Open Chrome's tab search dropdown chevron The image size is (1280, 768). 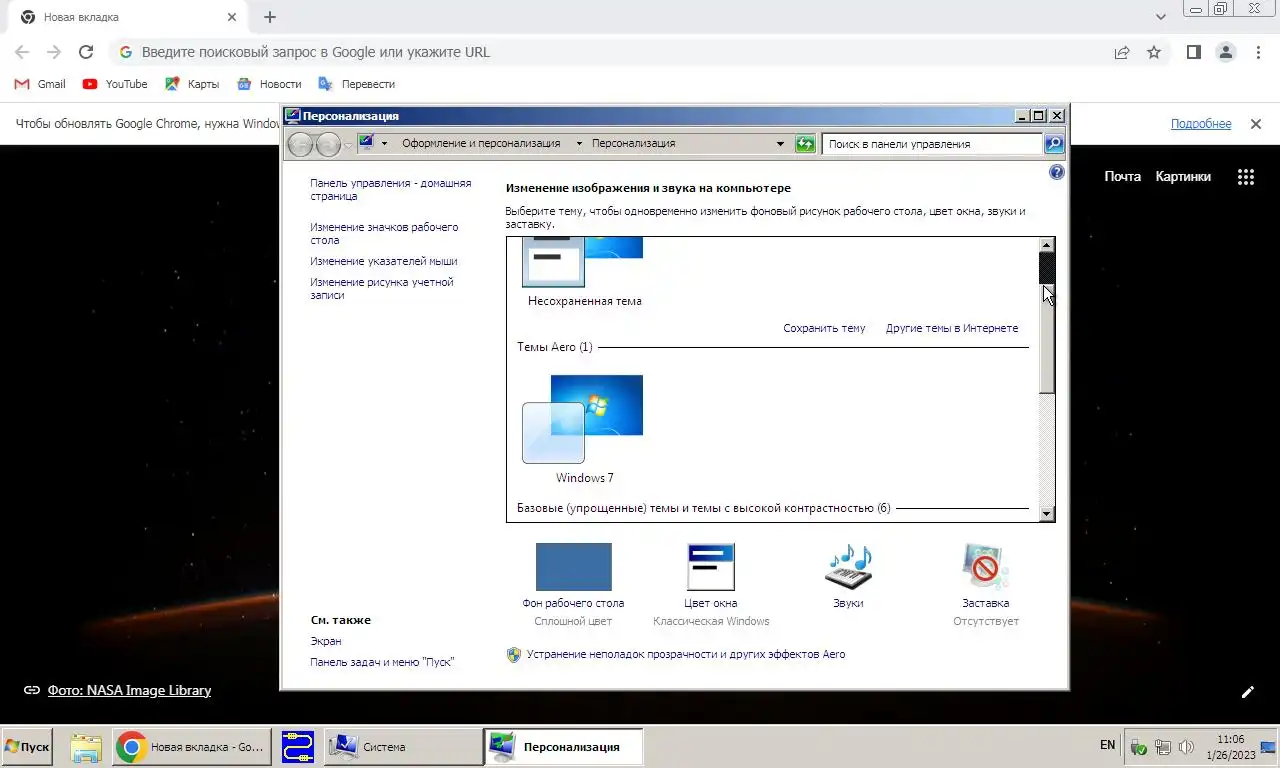pos(1161,17)
